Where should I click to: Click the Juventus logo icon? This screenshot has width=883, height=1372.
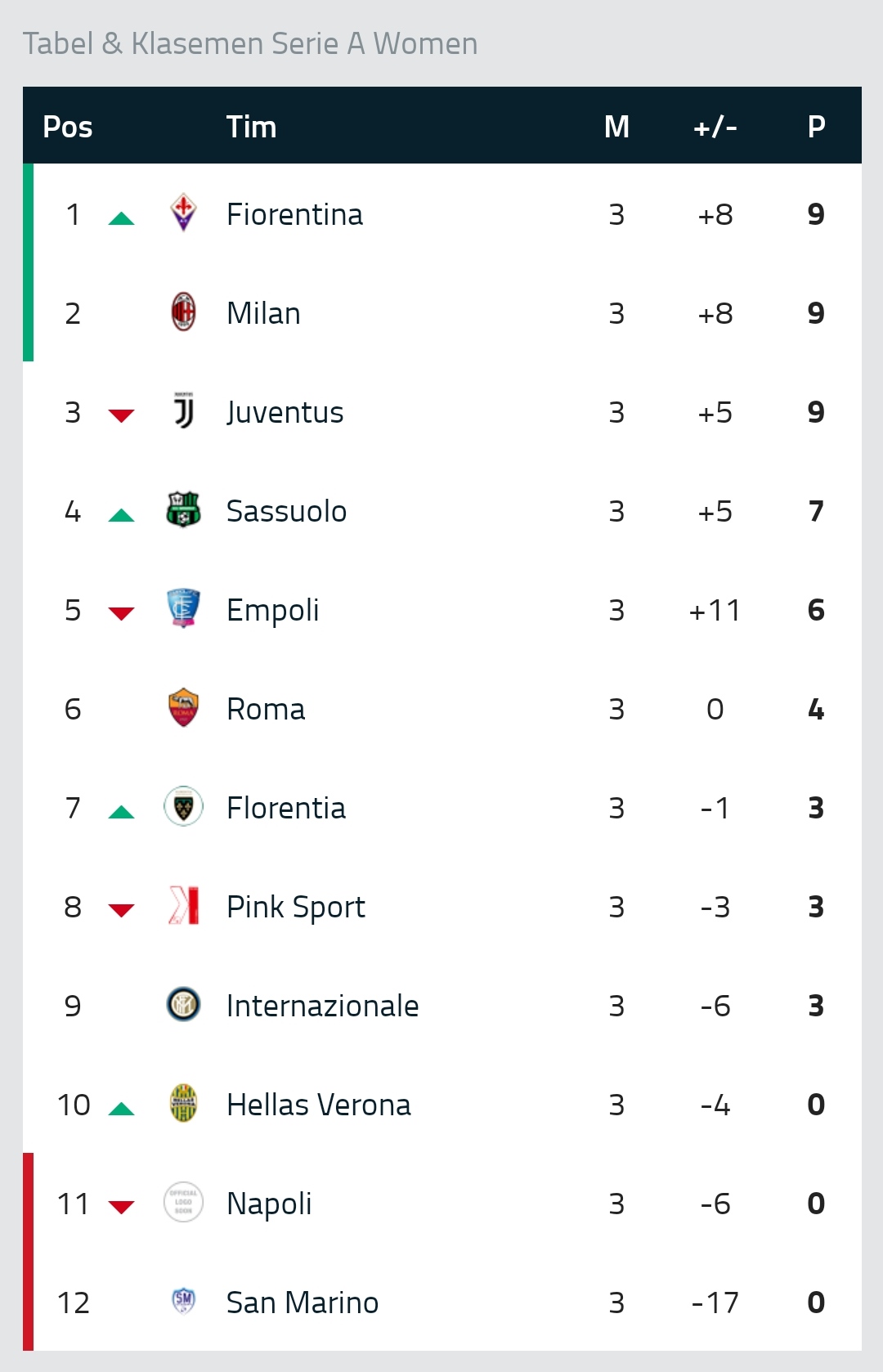(x=183, y=410)
